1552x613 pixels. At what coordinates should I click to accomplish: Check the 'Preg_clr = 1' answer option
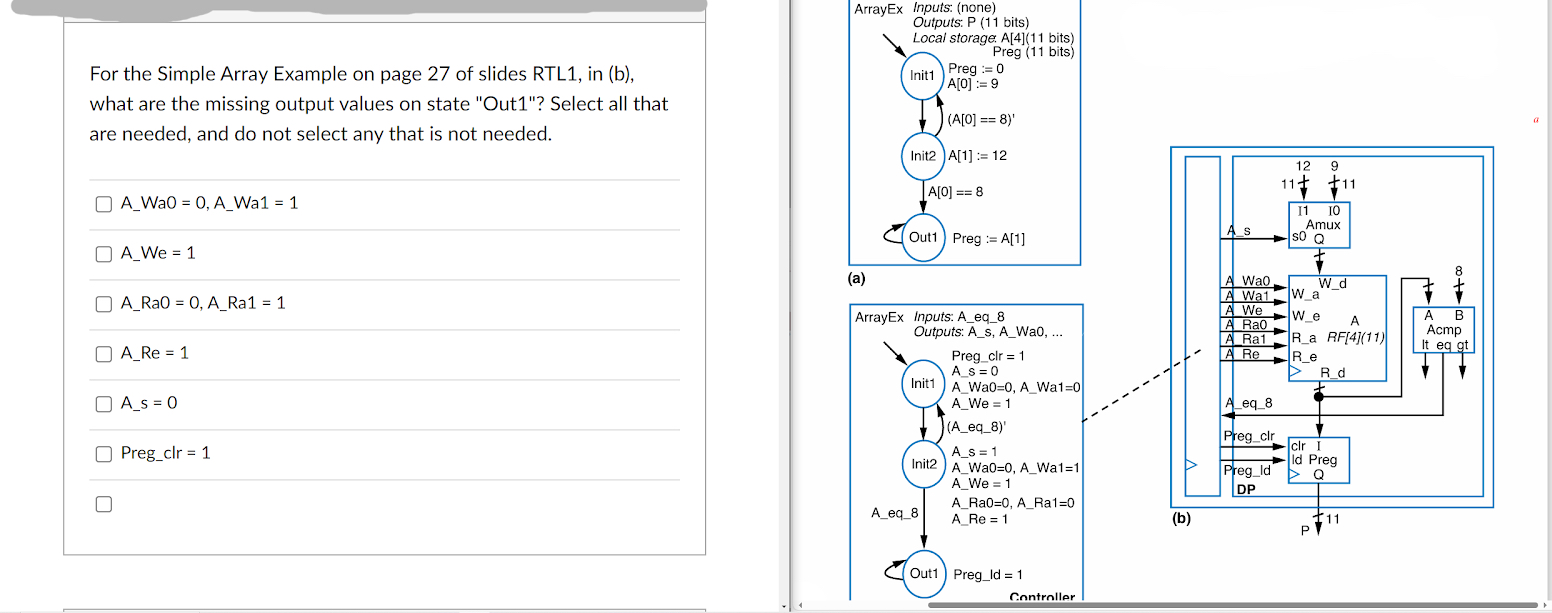pos(102,454)
